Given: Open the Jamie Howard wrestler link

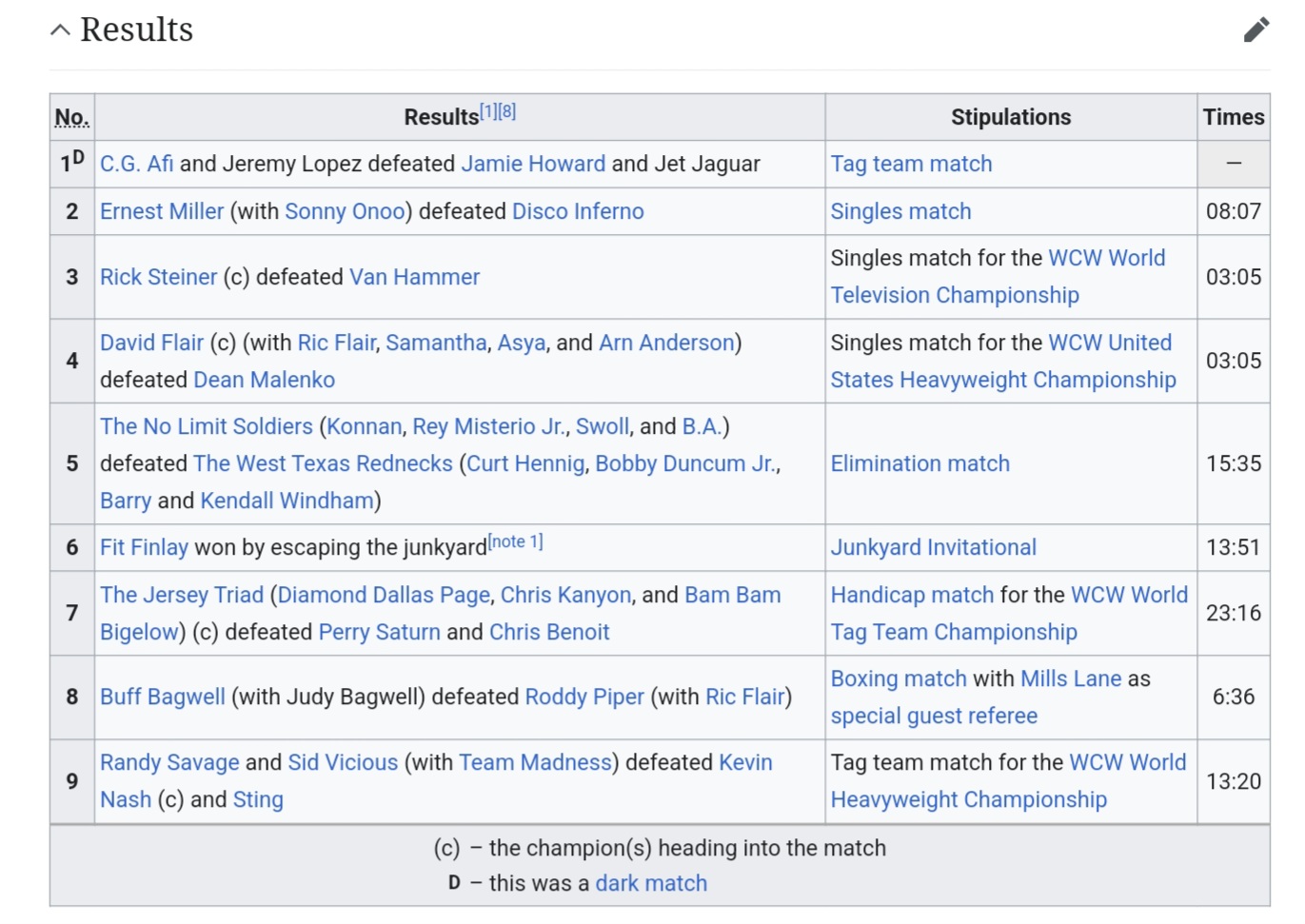Looking at the screenshot, I should [532, 164].
